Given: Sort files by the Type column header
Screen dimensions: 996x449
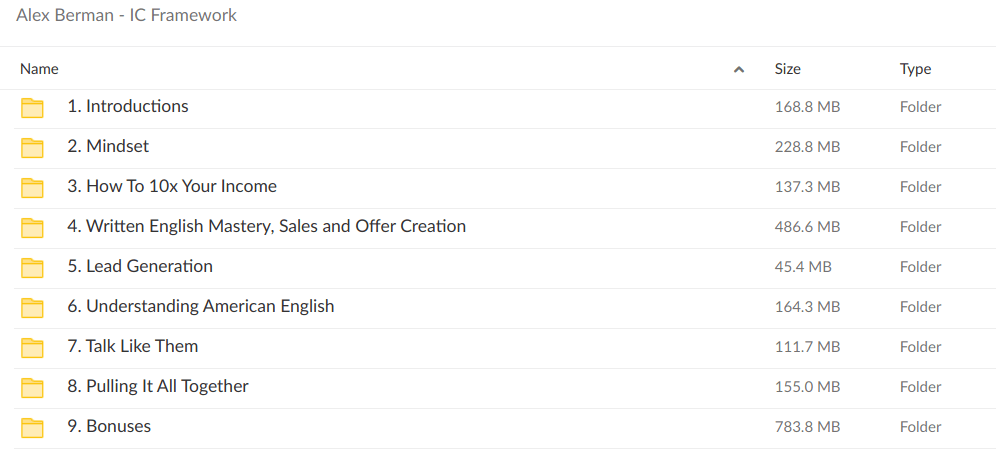Looking at the screenshot, I should [915, 69].
